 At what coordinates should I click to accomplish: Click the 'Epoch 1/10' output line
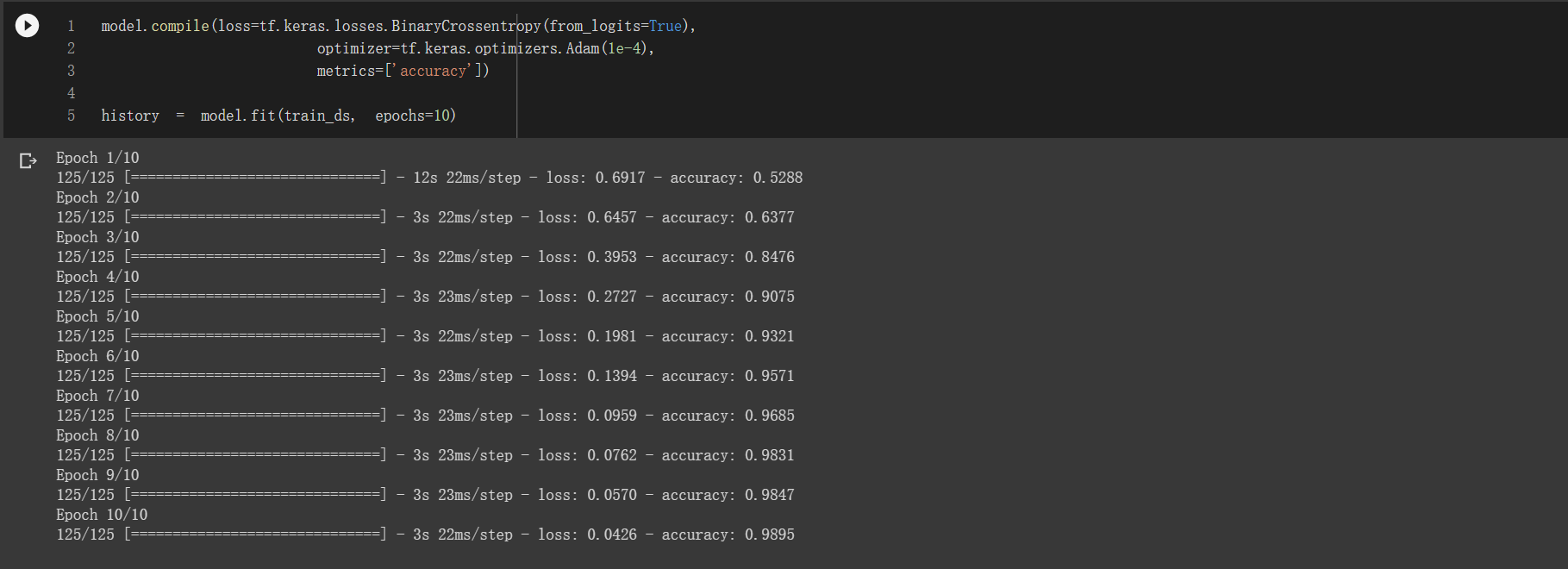(97, 158)
